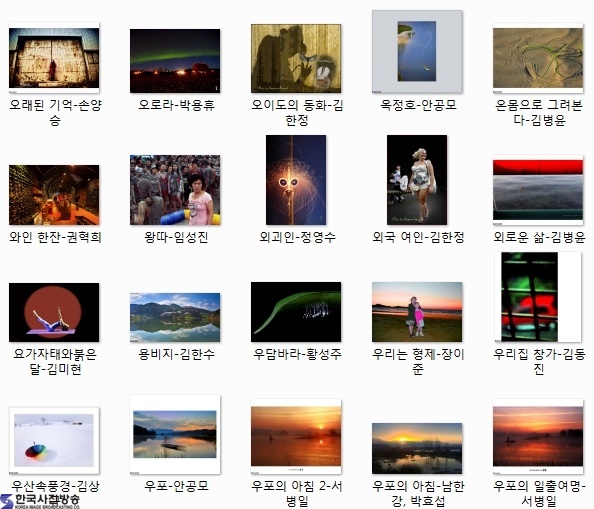Image resolution: width=594 pixels, height=509 pixels.
Task: Select the 외국 여인-김한정 portrait thumbnail
Action: [417, 180]
